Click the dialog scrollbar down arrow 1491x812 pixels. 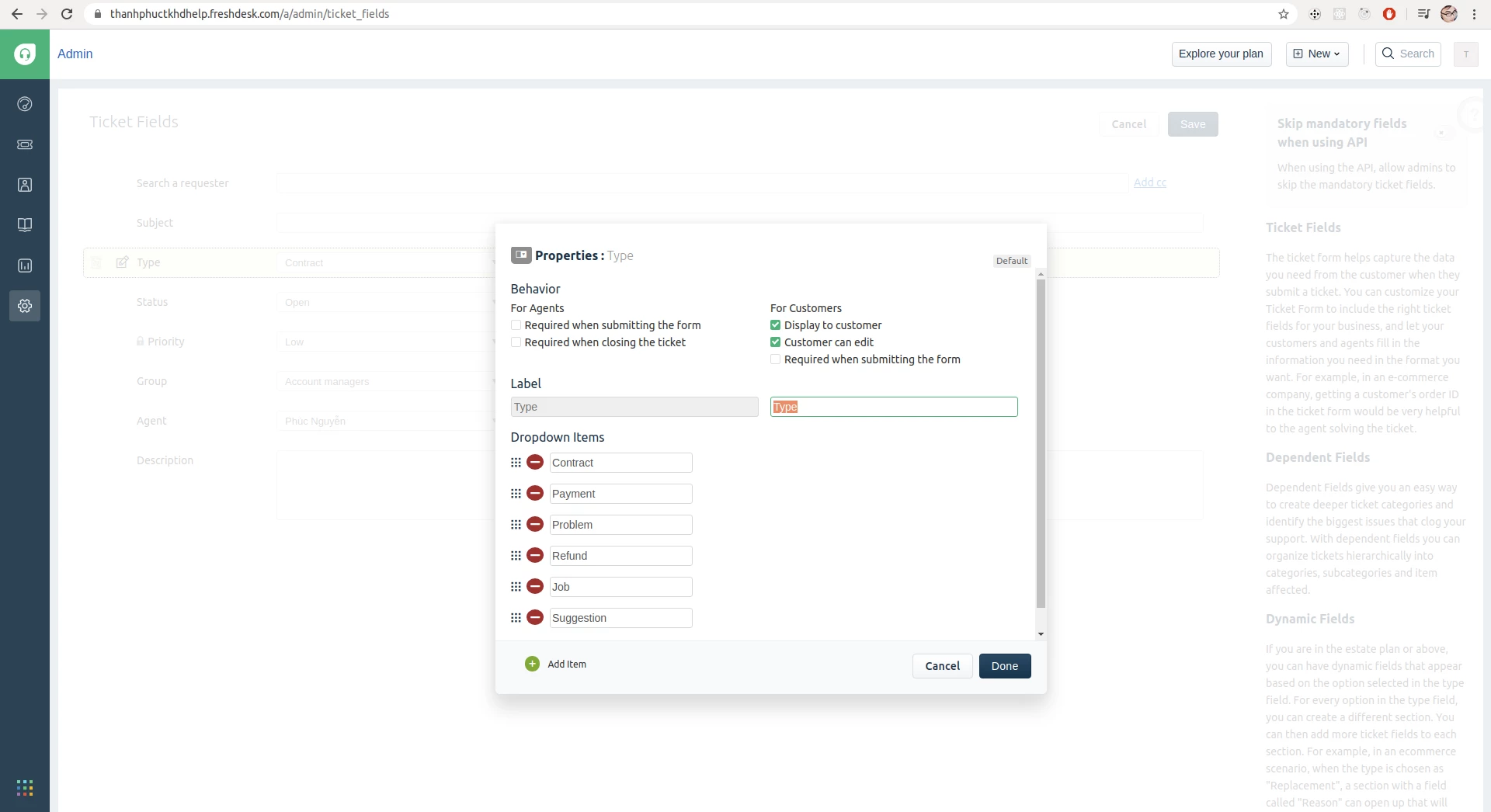(1041, 634)
